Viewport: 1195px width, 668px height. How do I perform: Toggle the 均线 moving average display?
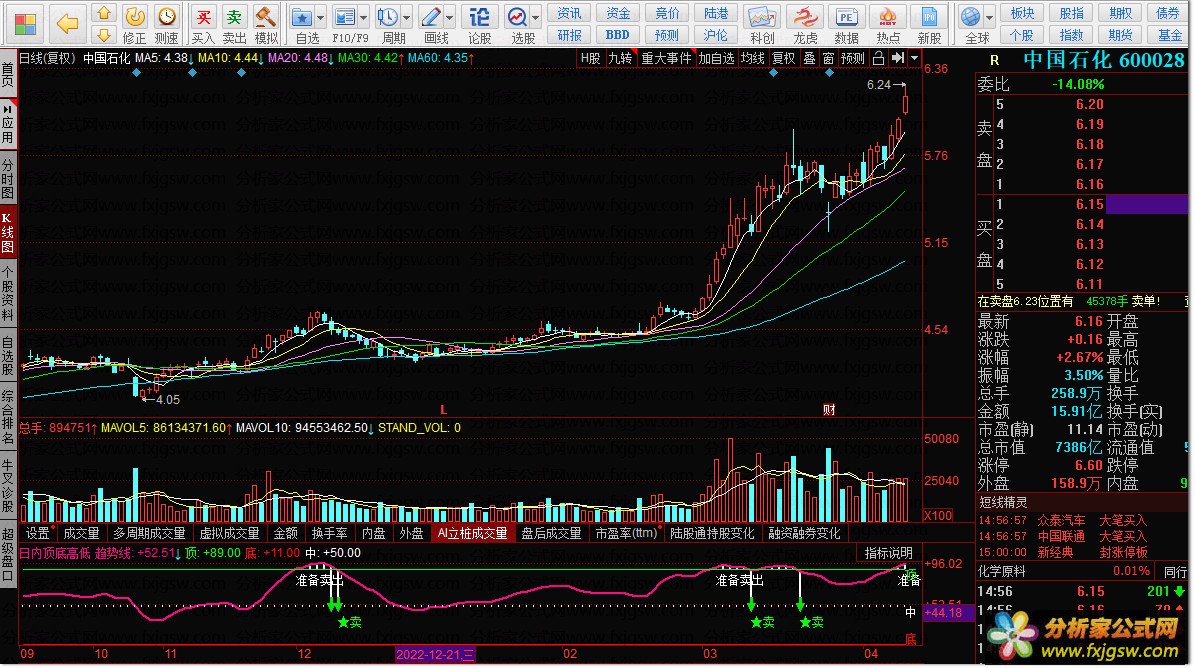point(753,59)
